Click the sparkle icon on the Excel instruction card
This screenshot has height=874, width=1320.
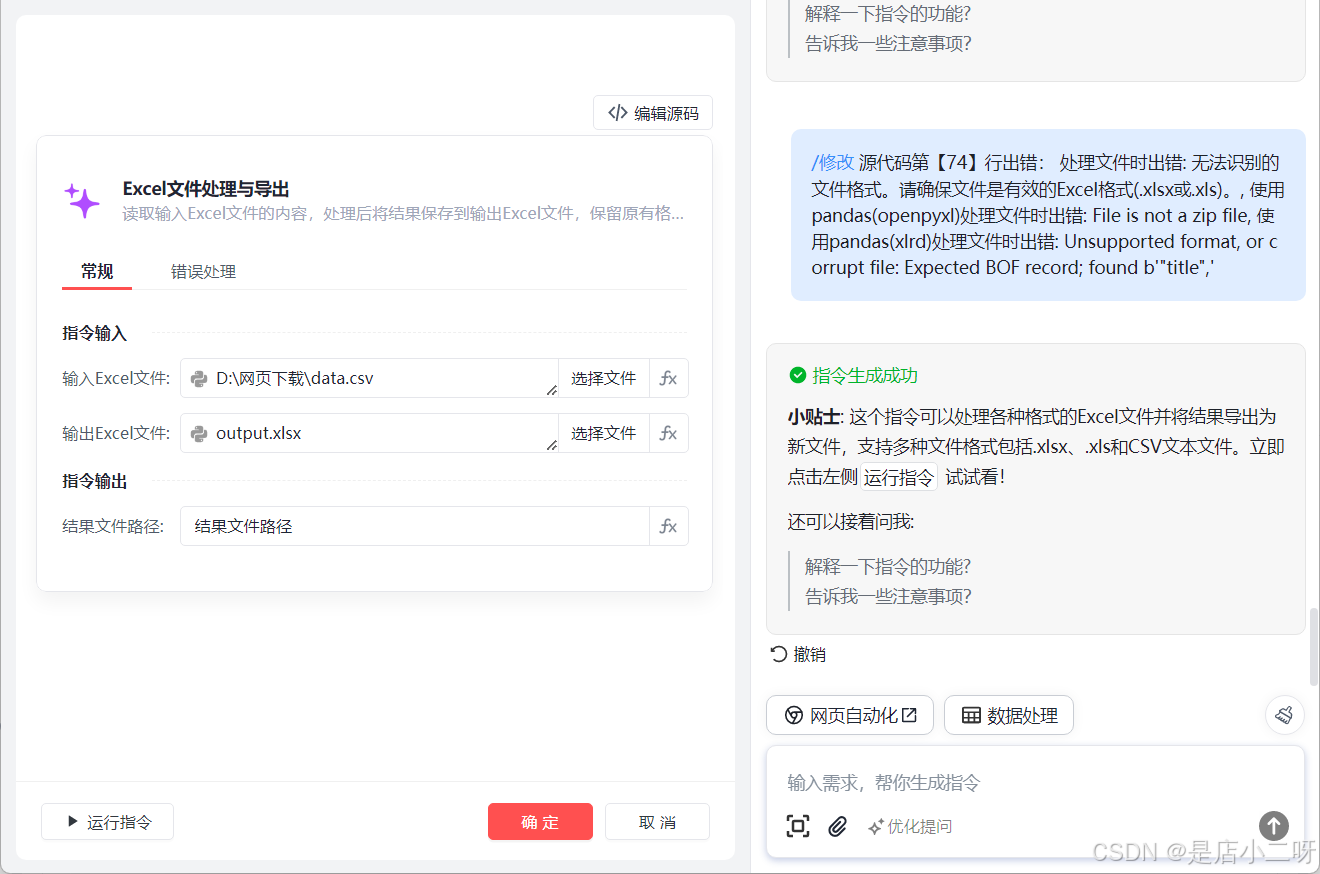84,200
